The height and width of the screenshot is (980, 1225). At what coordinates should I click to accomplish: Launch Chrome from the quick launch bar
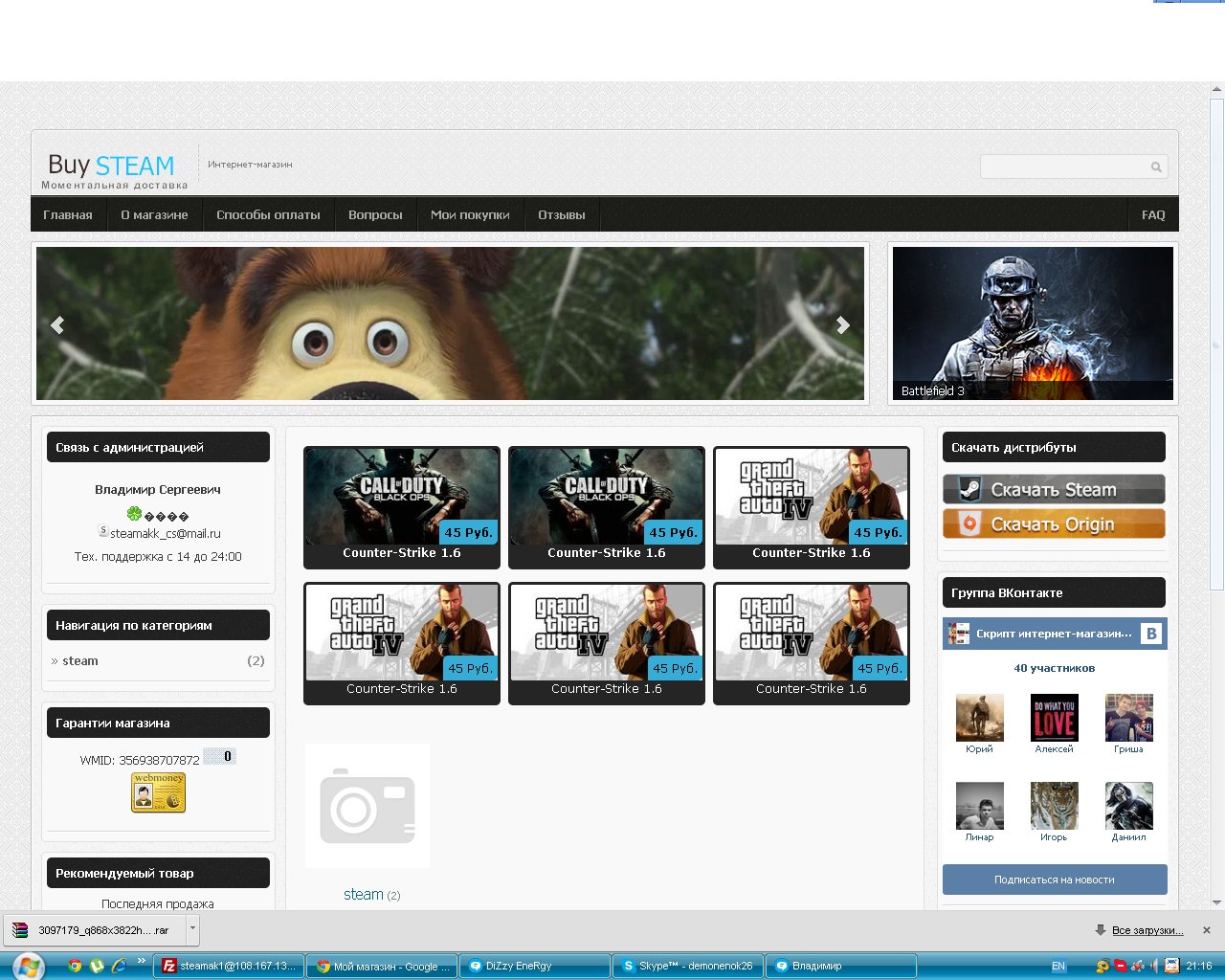click(x=75, y=966)
